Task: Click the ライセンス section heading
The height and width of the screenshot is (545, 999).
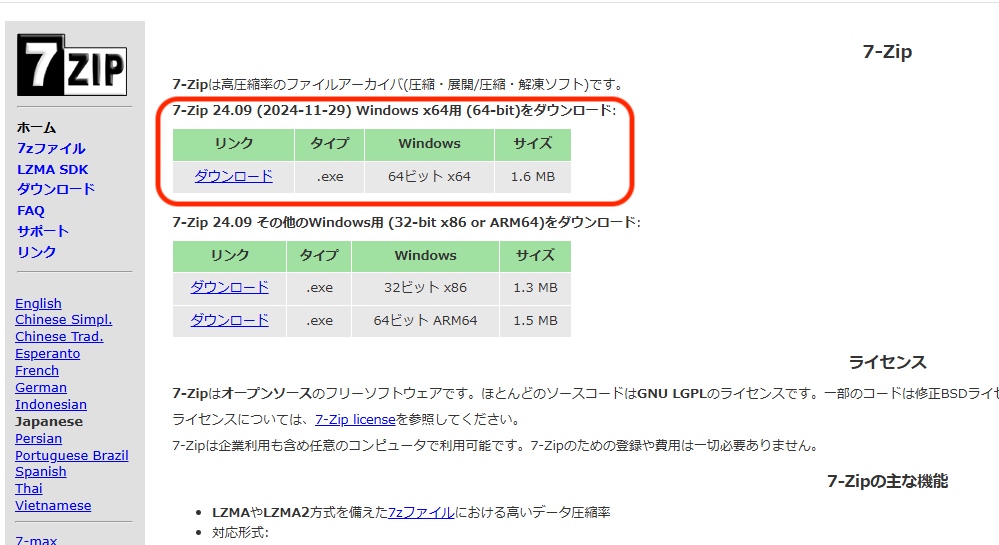Action: 887,363
